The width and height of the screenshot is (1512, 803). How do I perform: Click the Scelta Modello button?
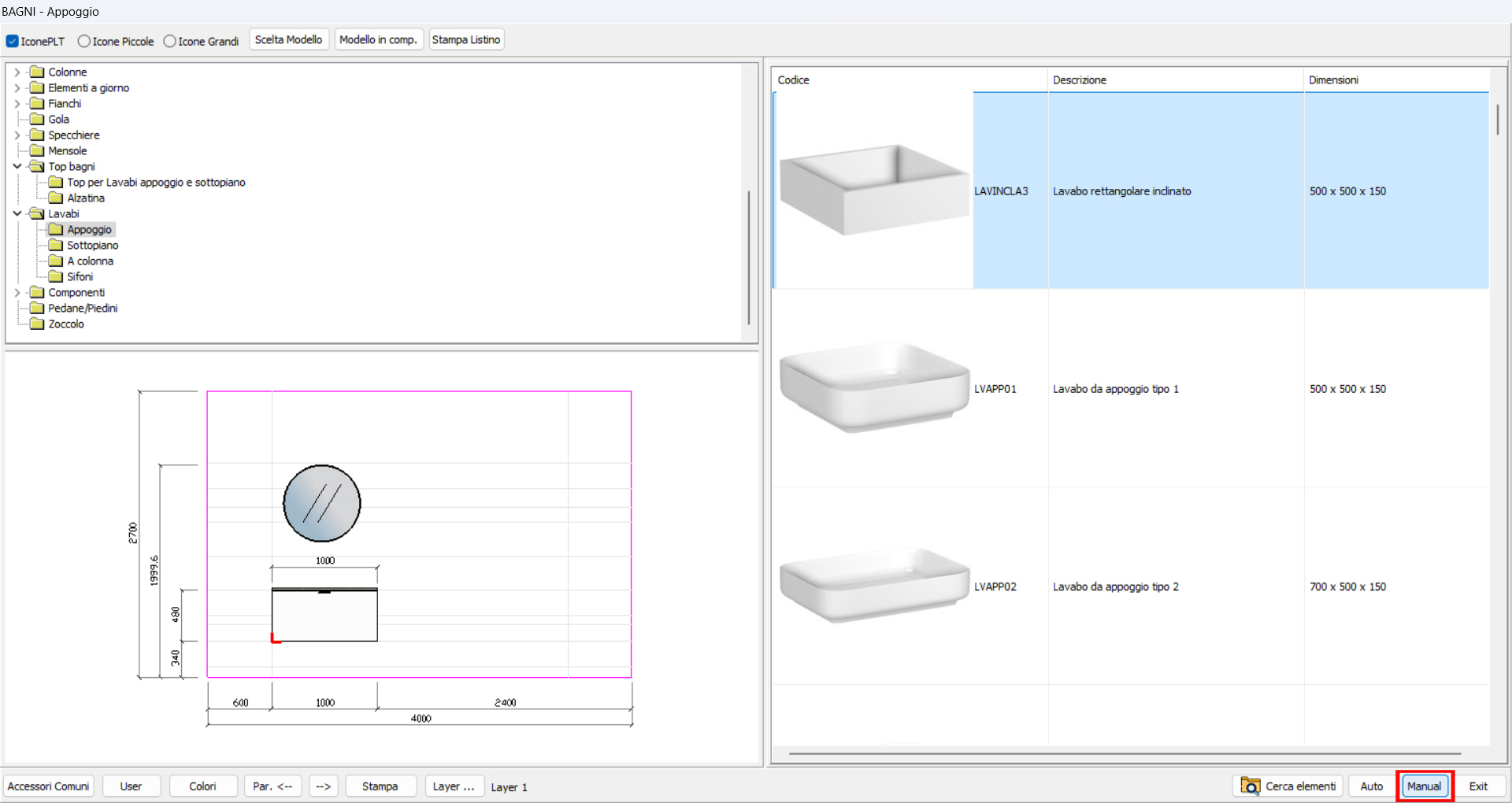tap(289, 39)
